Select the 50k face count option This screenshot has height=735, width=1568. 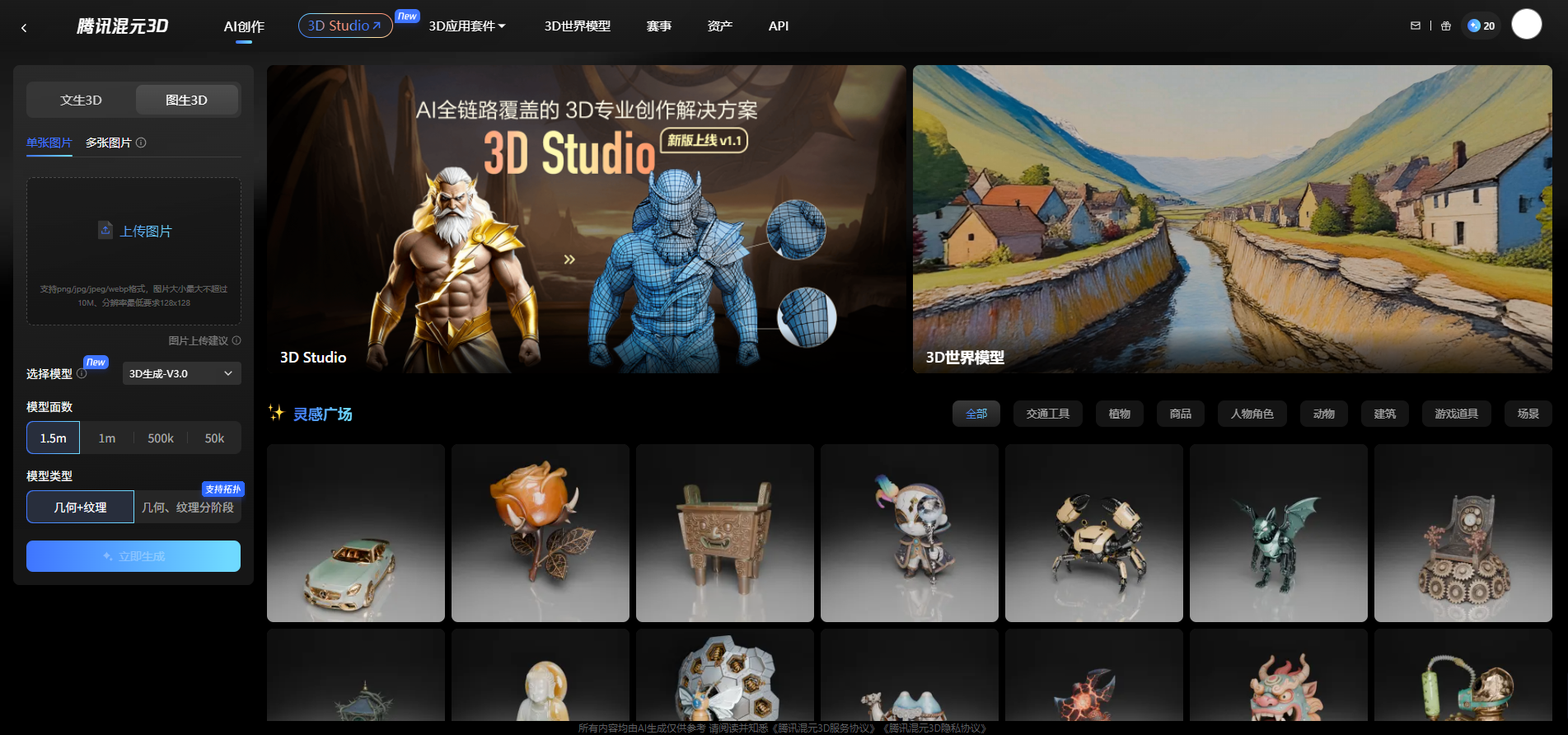click(214, 438)
